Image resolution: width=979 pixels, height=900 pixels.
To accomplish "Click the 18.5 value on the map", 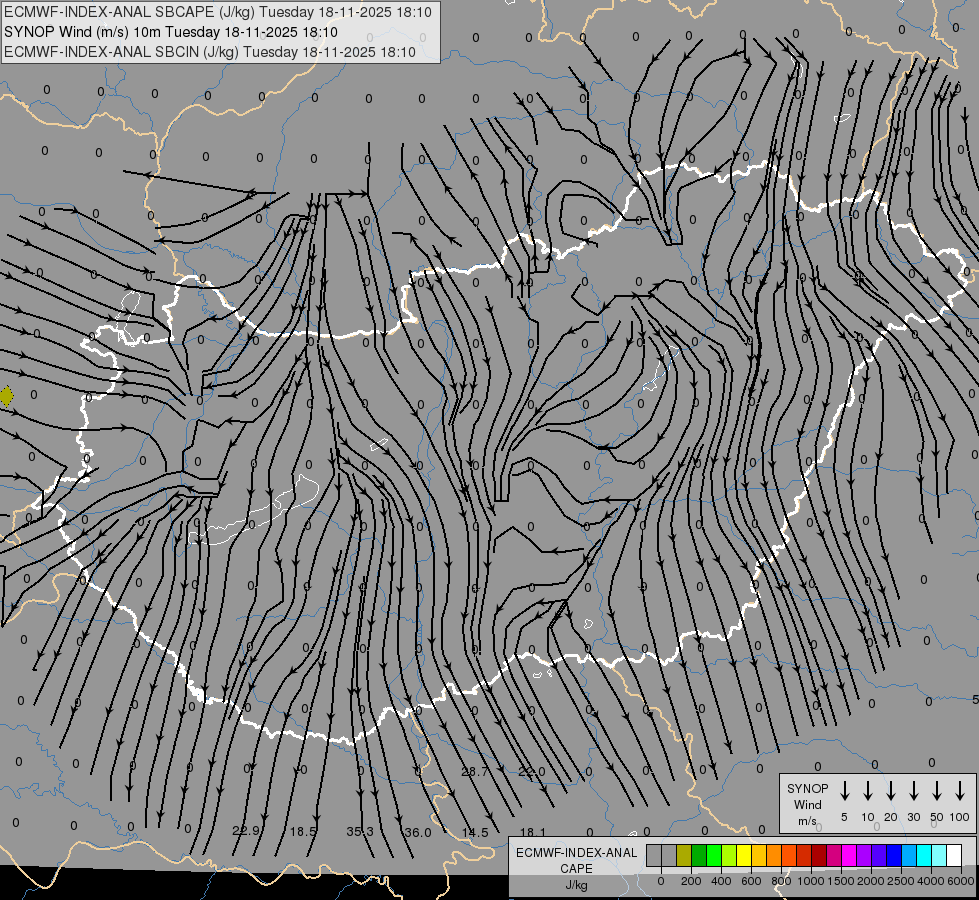I will (x=303, y=831).
